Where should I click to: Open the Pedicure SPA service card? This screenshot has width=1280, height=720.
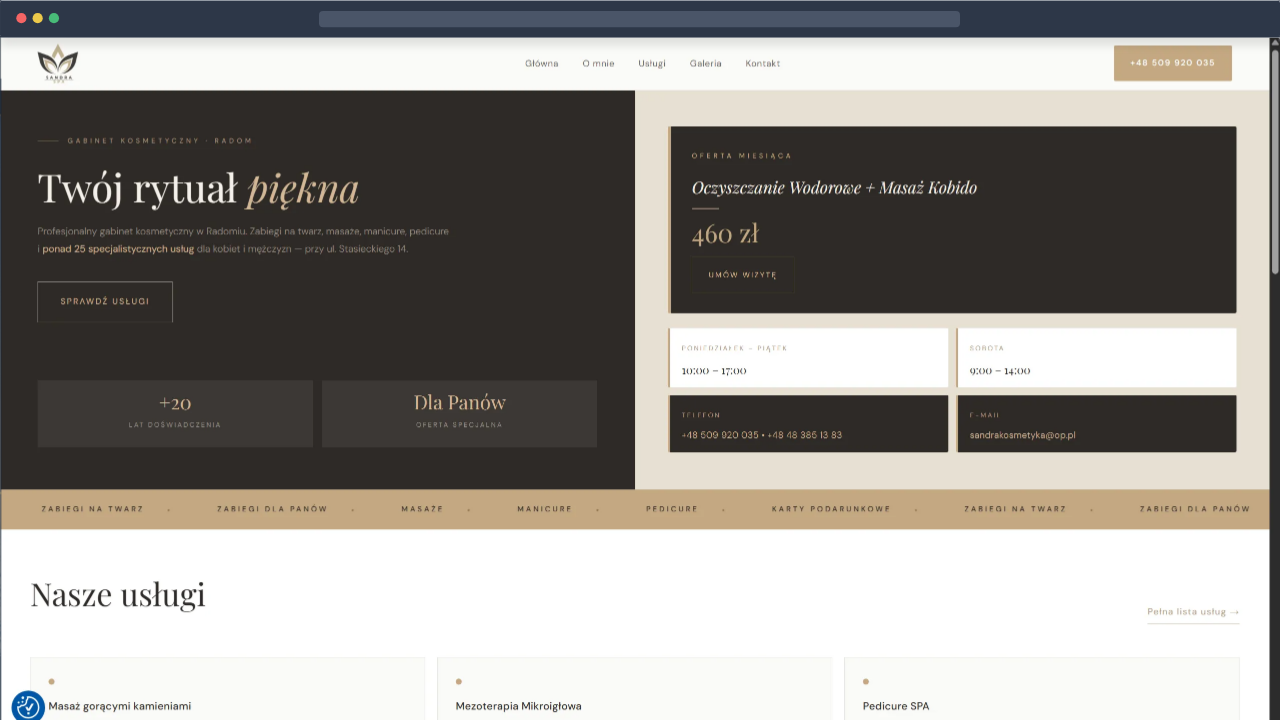(x=1041, y=689)
